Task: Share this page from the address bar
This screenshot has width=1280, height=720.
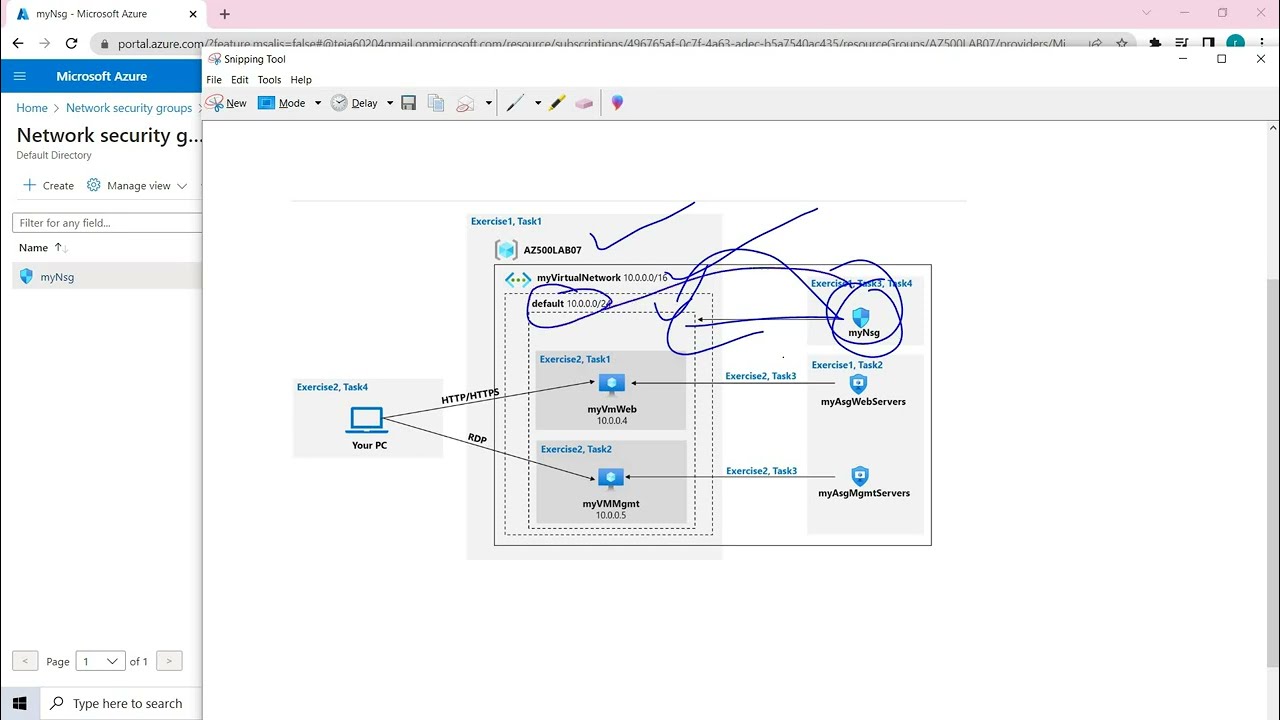Action: [x=1096, y=44]
